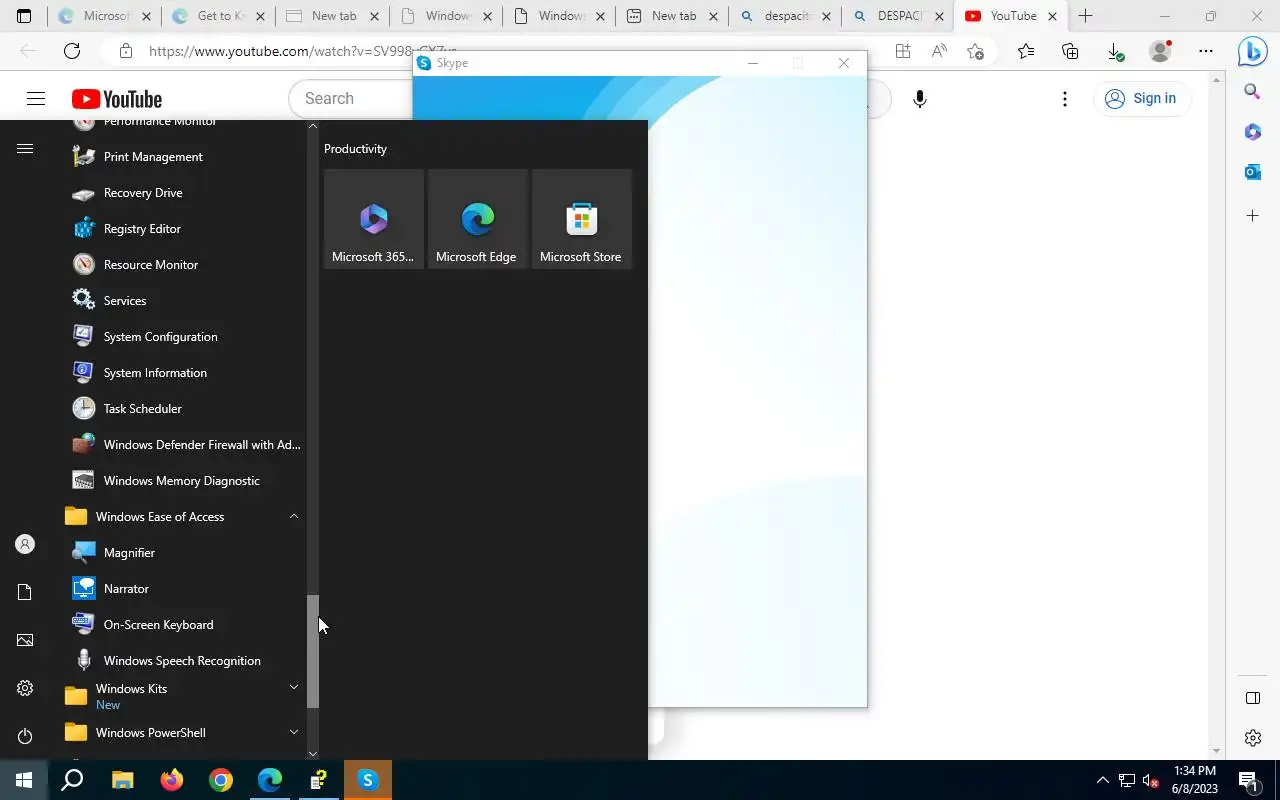The image size is (1280, 800).
Task: Open Windows Defender Firewall with Advanced Security
Action: 185,445
